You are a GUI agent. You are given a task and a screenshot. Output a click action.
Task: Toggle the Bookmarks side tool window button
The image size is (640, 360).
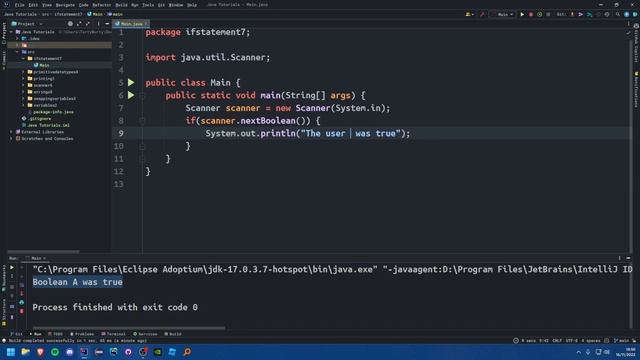(4, 278)
